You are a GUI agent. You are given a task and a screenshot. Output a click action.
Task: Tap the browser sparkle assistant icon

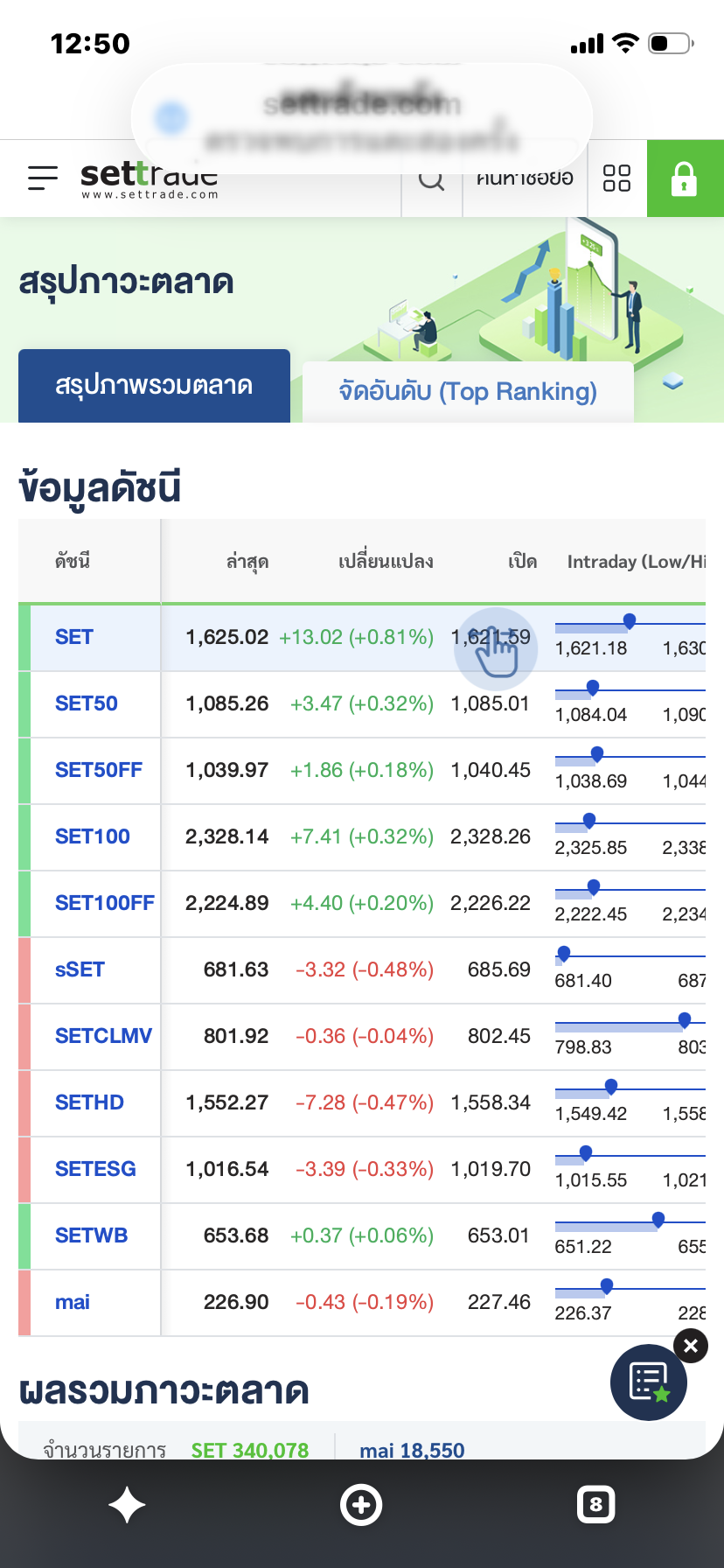click(x=127, y=1505)
